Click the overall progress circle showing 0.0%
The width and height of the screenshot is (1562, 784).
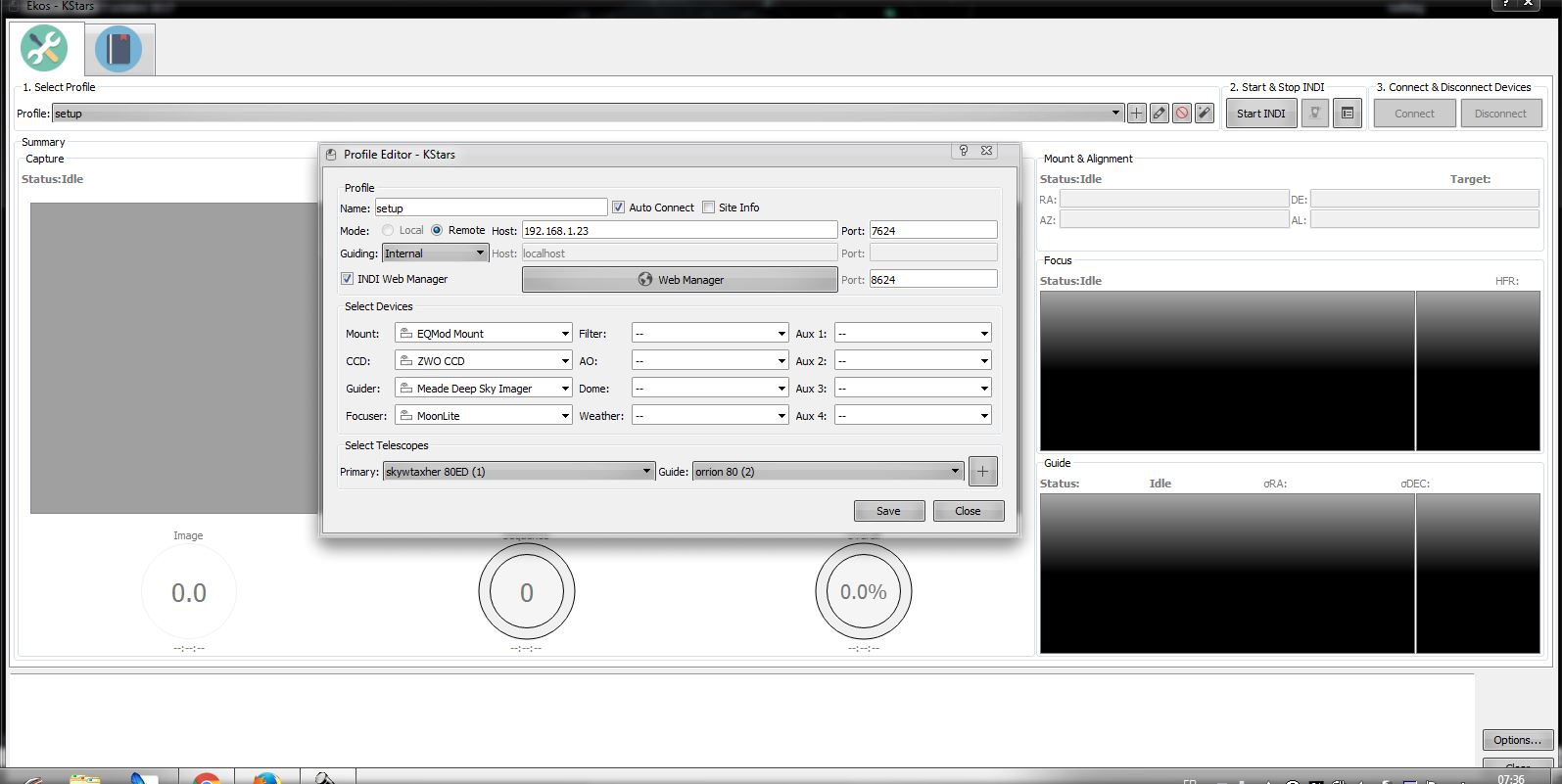tap(864, 592)
